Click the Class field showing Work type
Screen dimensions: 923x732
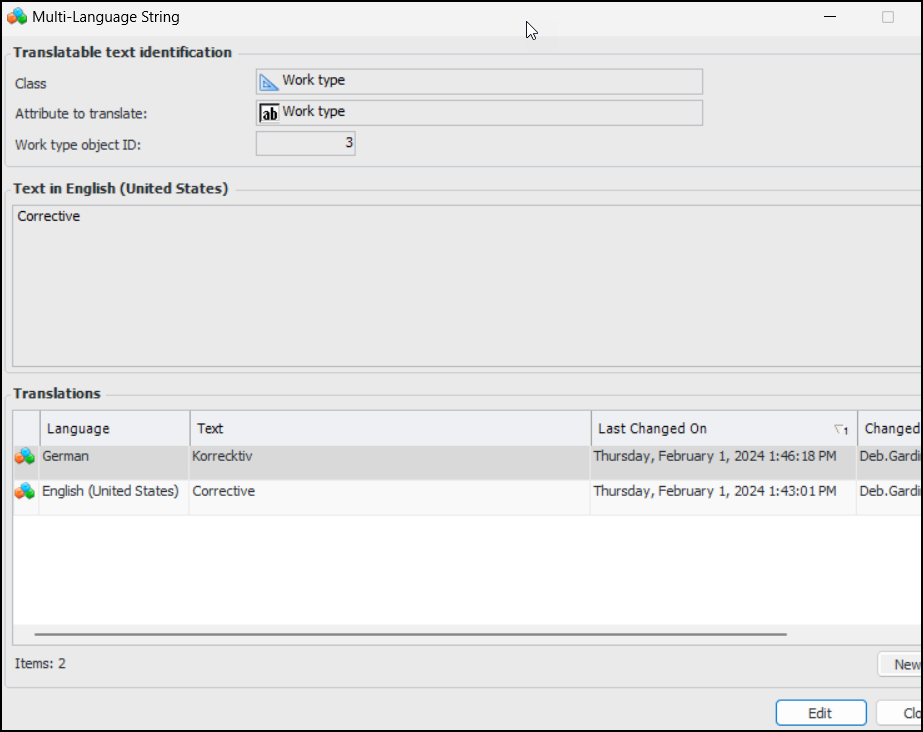coord(479,81)
